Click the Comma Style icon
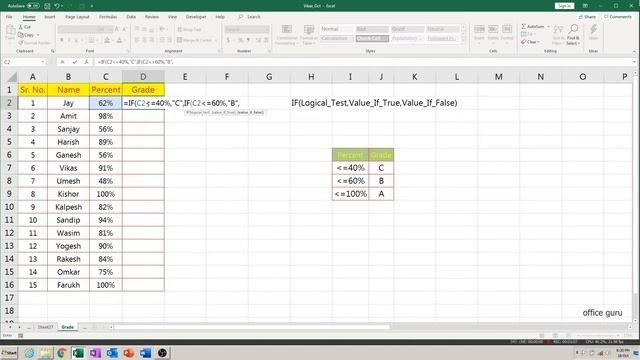640x360 pixels. (x=248, y=40)
